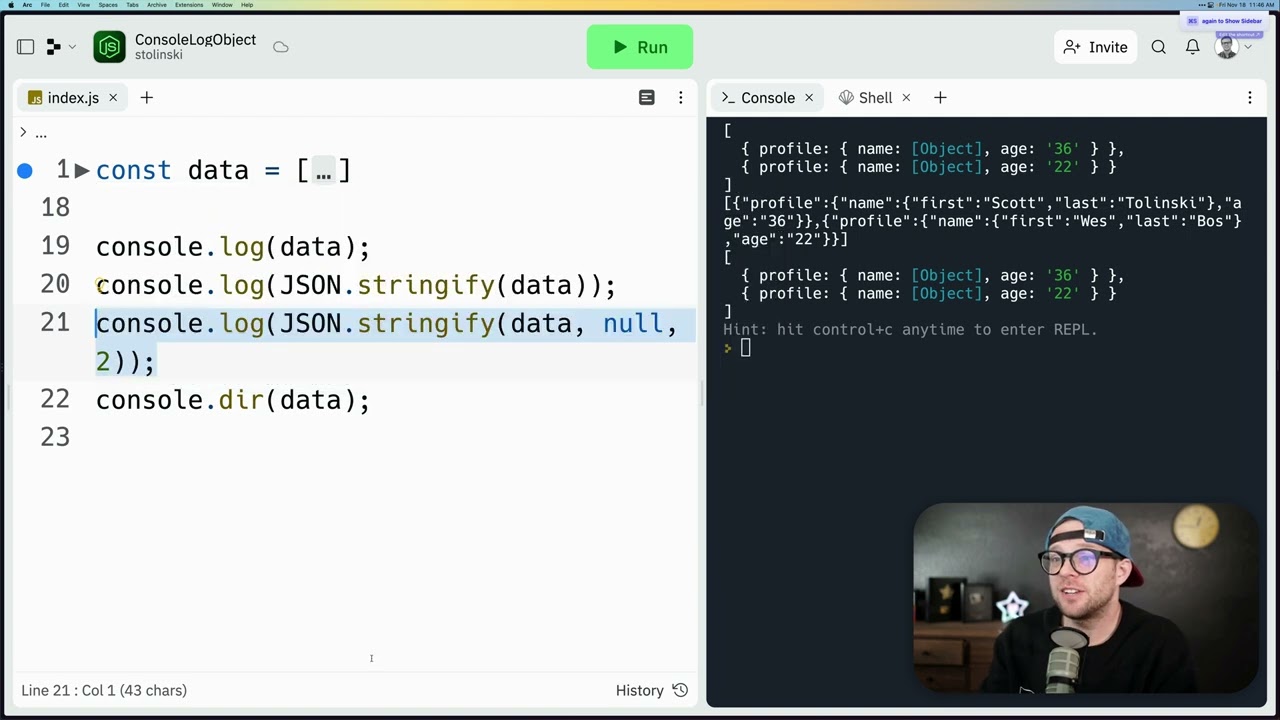The width and height of the screenshot is (1280, 720).
Task: Click the stringified JSON console output
Action: pos(982,221)
